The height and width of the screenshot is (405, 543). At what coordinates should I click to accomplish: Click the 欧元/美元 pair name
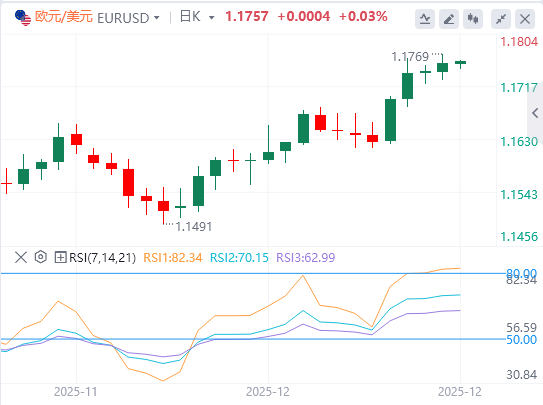[64, 17]
